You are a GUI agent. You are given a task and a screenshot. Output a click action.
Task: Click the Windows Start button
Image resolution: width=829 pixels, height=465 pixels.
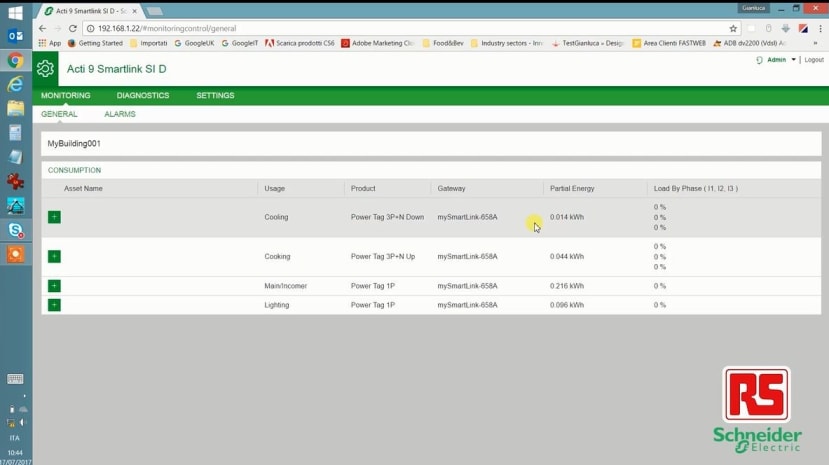pyautogui.click(x=15, y=13)
